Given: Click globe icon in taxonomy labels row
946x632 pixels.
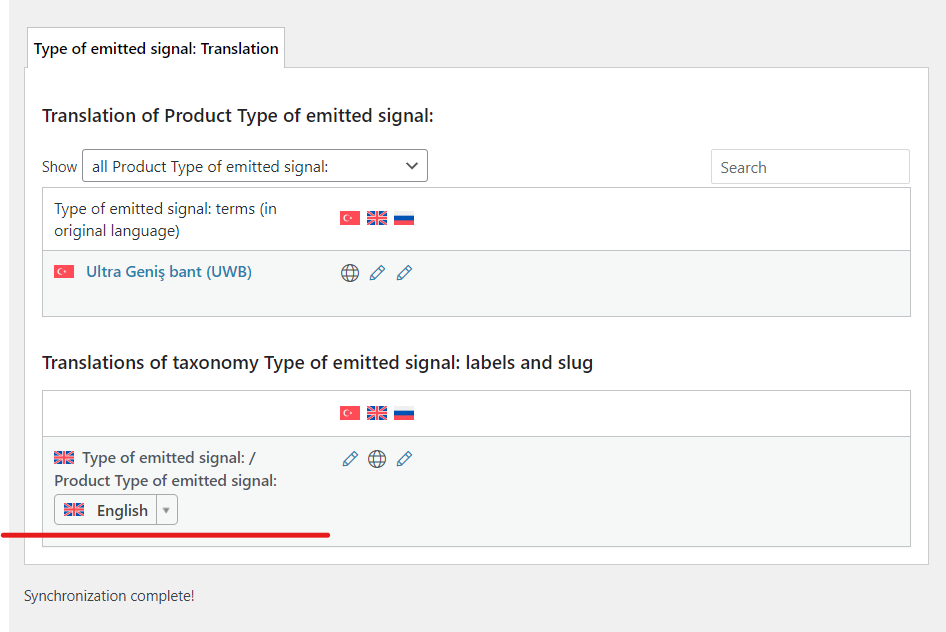Looking at the screenshot, I should click(377, 459).
